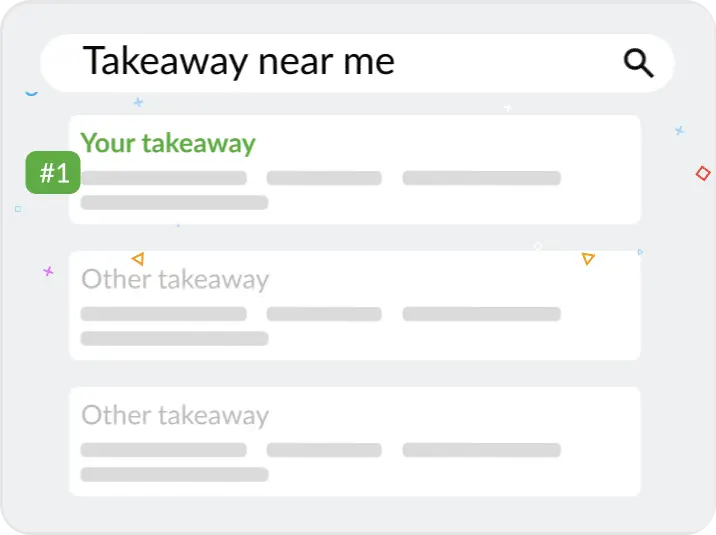Click the downward-pointing orange triangle
This screenshot has width=716, height=535.
point(588,259)
